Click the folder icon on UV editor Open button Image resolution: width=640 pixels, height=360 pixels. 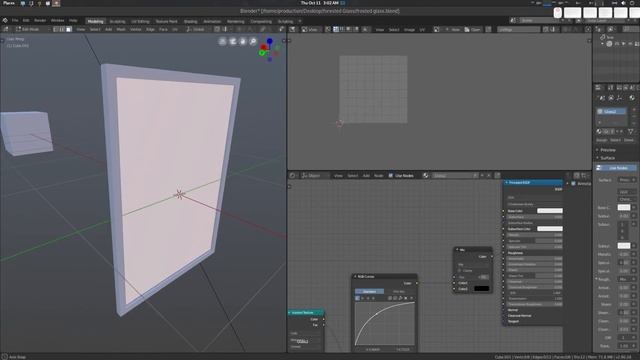click(x=467, y=29)
